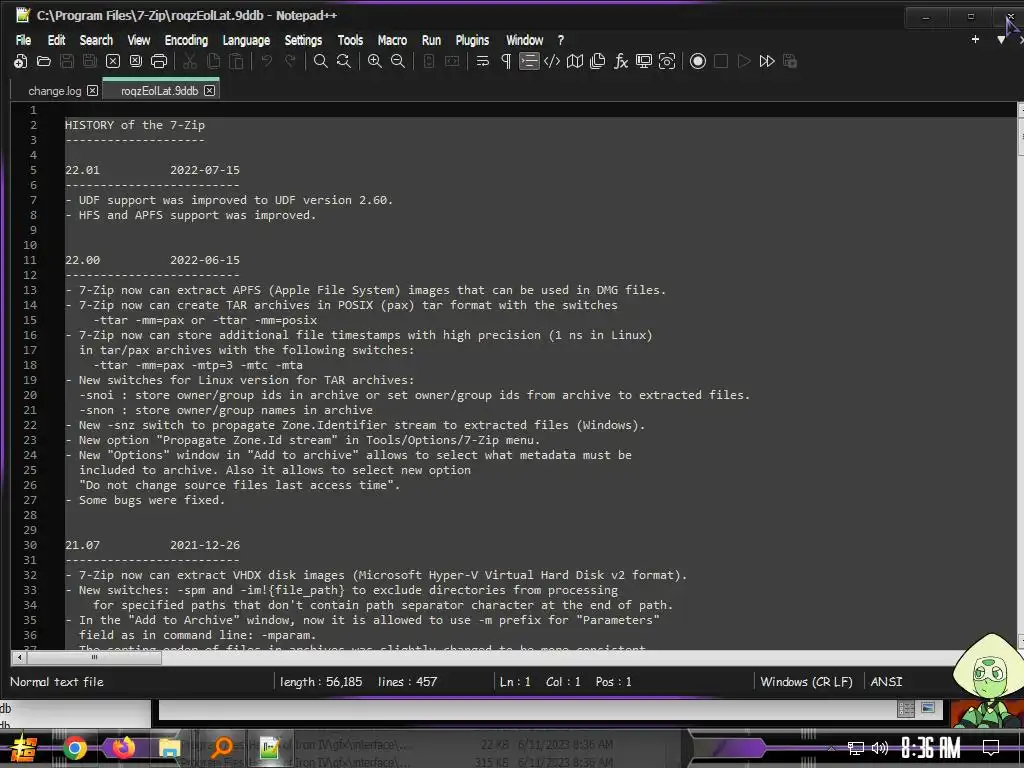Toggle word wrap in the toolbar

(x=483, y=61)
